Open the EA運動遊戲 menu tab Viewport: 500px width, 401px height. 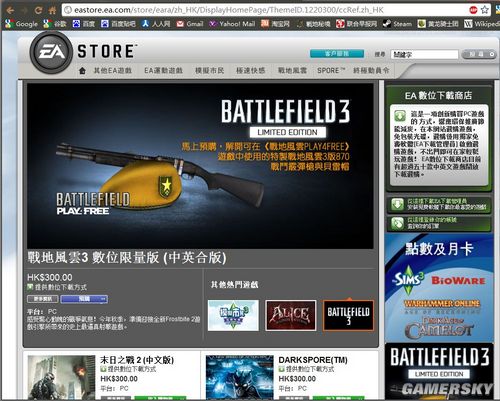163,71
